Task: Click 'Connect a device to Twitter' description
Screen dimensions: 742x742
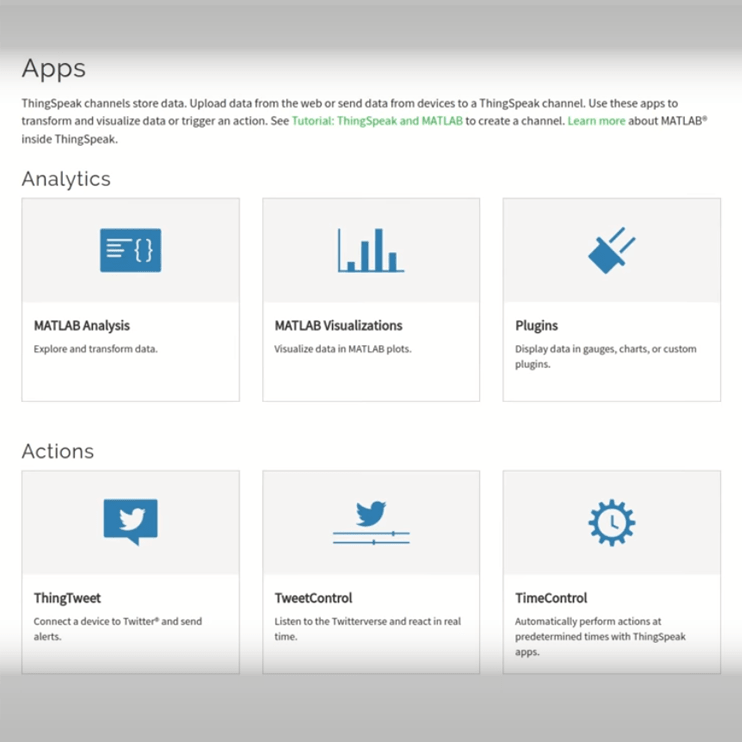Action: (x=118, y=629)
